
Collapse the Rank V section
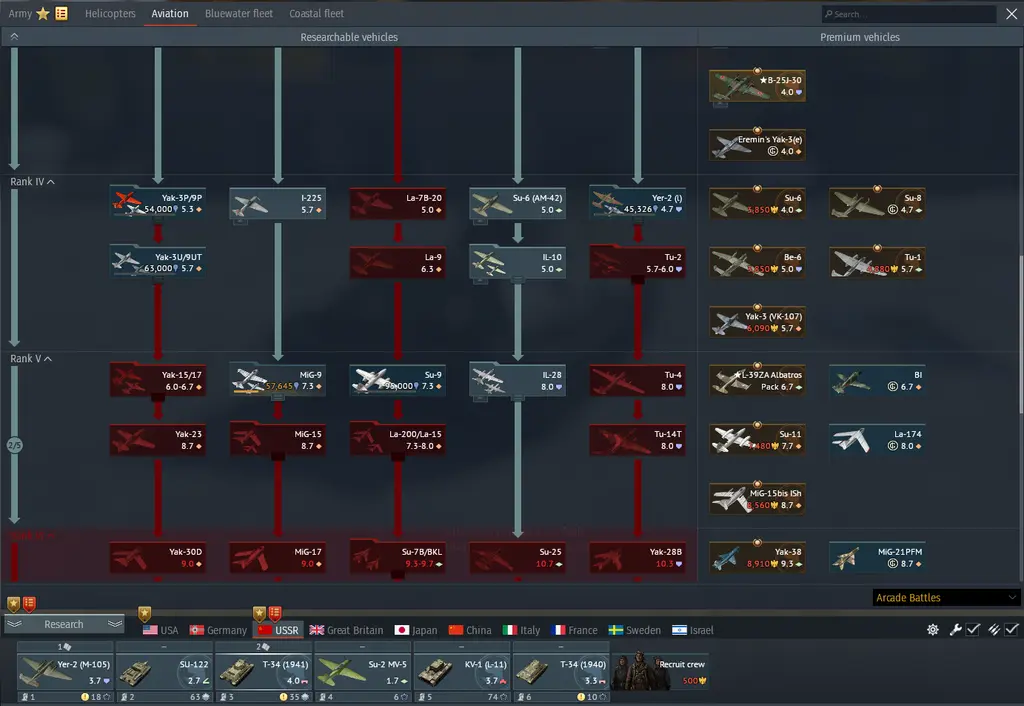(31, 359)
